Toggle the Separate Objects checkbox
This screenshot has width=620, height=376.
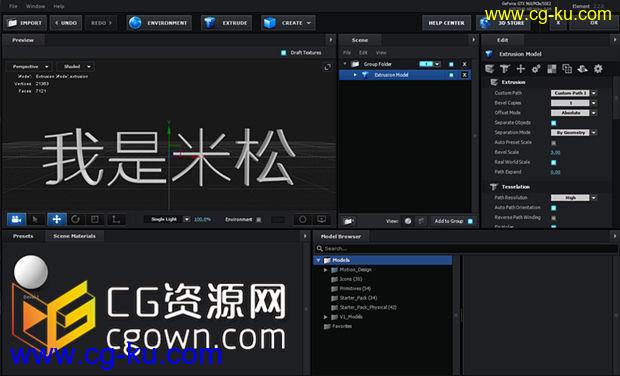click(x=554, y=123)
